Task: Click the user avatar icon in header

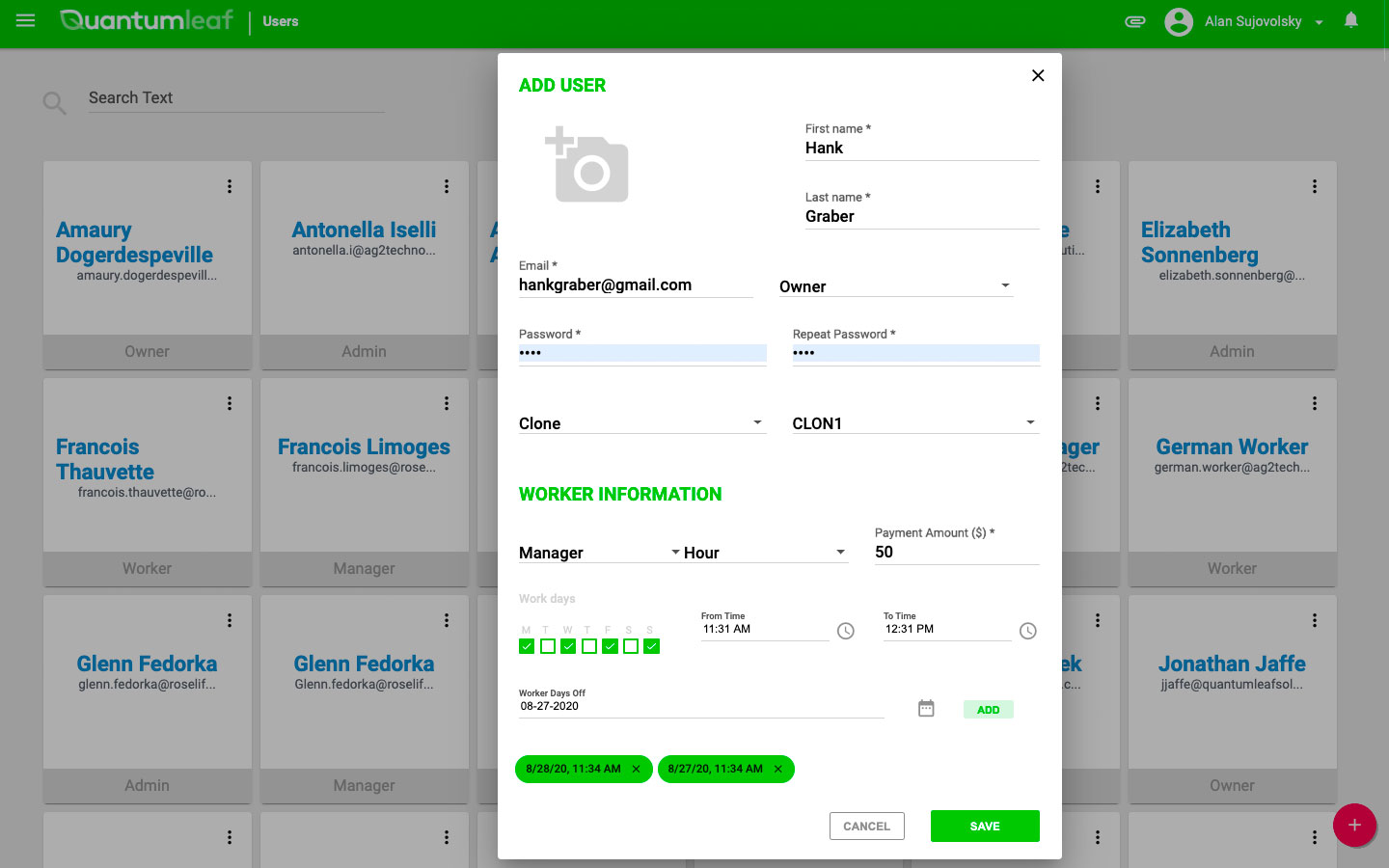Action: tap(1179, 21)
